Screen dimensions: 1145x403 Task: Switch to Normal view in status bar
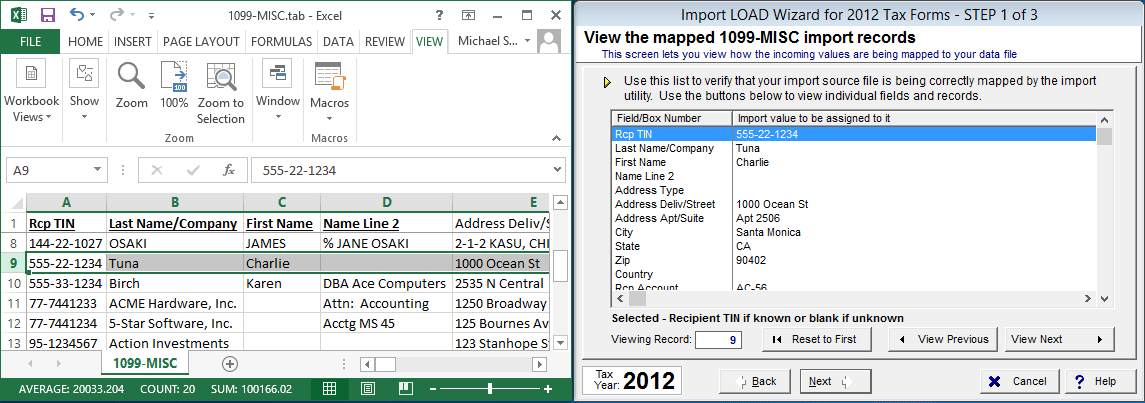point(329,388)
